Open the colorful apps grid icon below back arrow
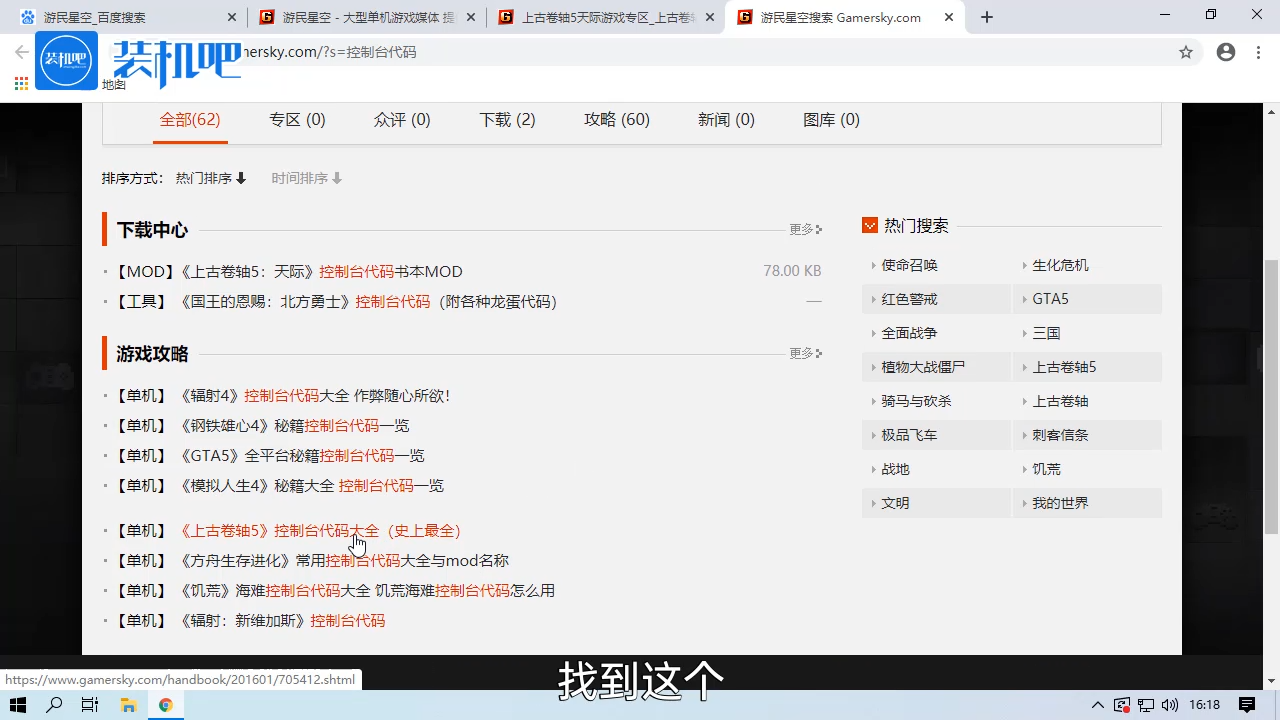This screenshot has height=720, width=1280. [20, 84]
